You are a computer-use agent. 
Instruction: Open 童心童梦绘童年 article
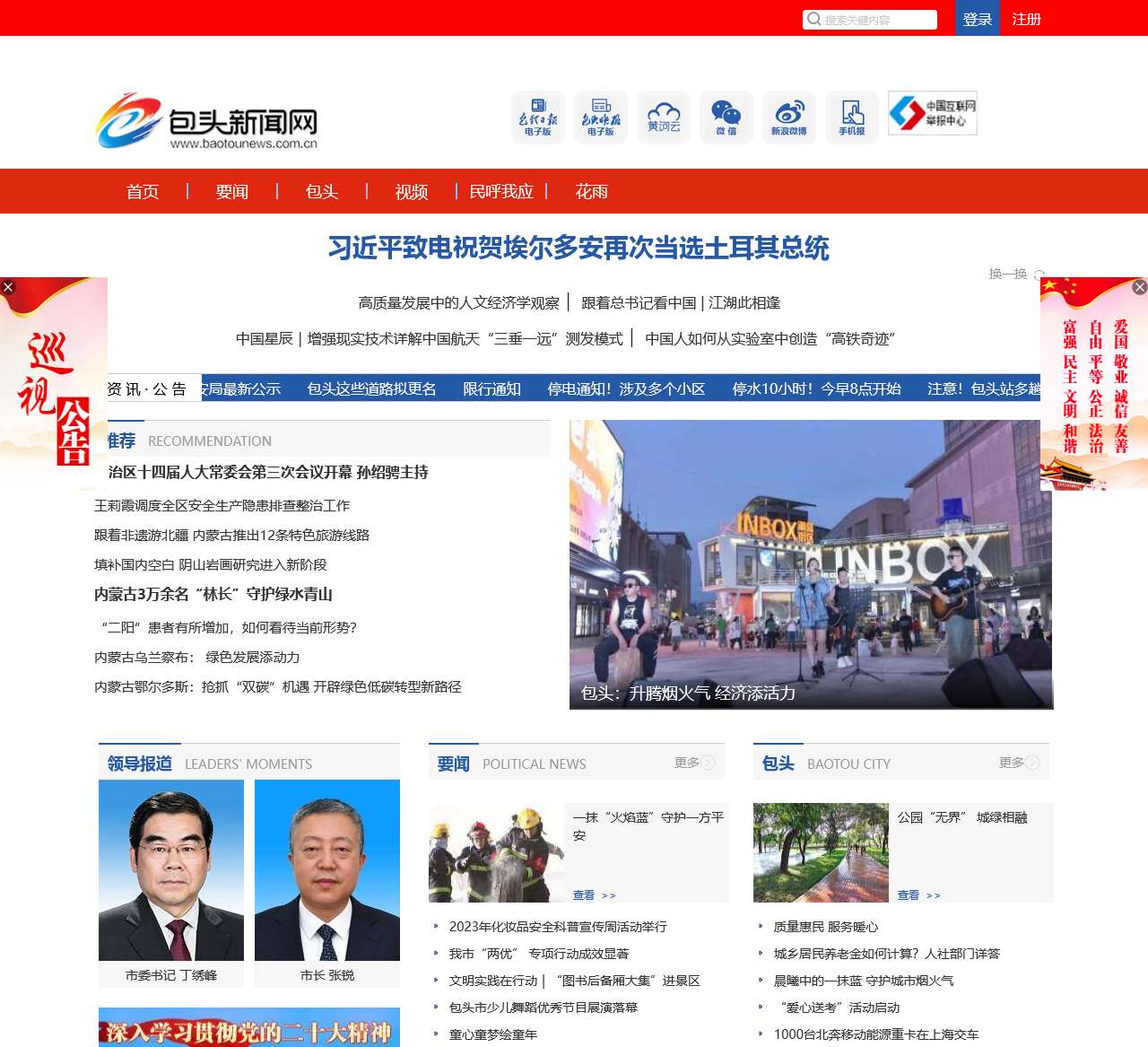pyautogui.click(x=493, y=1034)
